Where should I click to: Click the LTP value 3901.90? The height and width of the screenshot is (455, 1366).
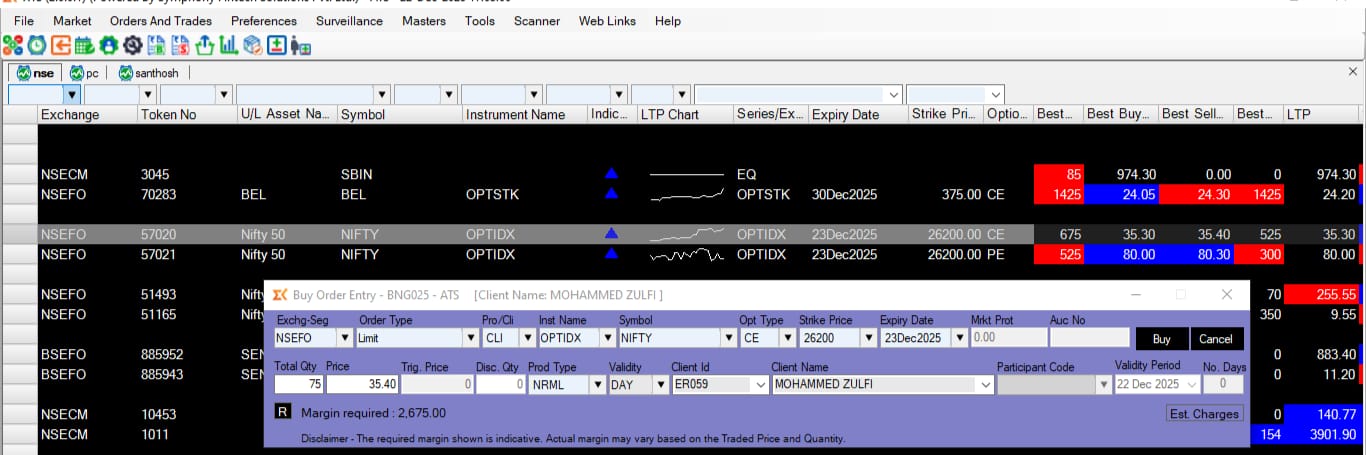point(1321,434)
